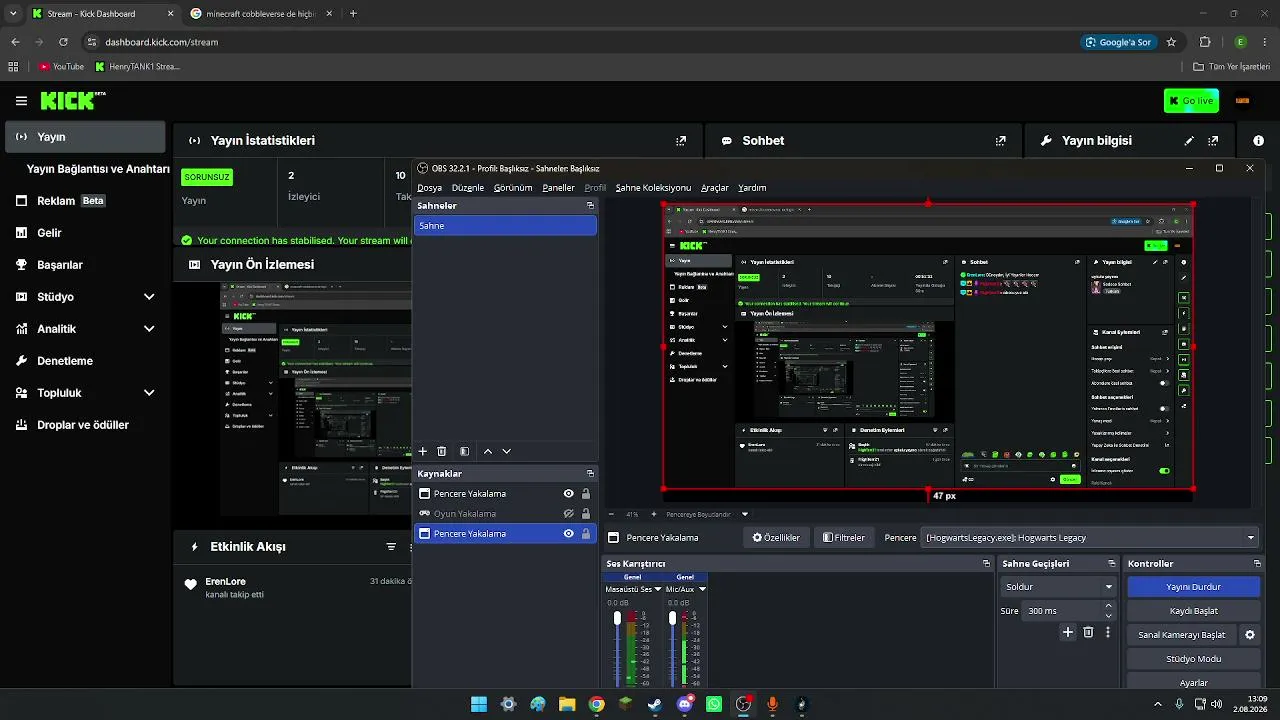This screenshot has height=720, width=1280.
Task: Toggle lock on the Oyun Yakalama source
Action: click(586, 514)
